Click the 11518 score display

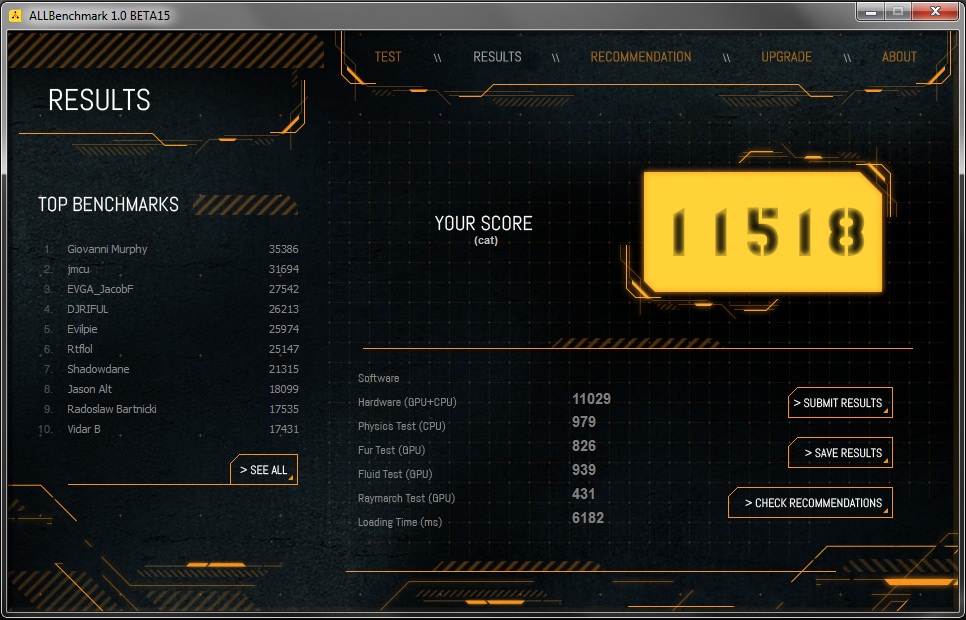[763, 232]
